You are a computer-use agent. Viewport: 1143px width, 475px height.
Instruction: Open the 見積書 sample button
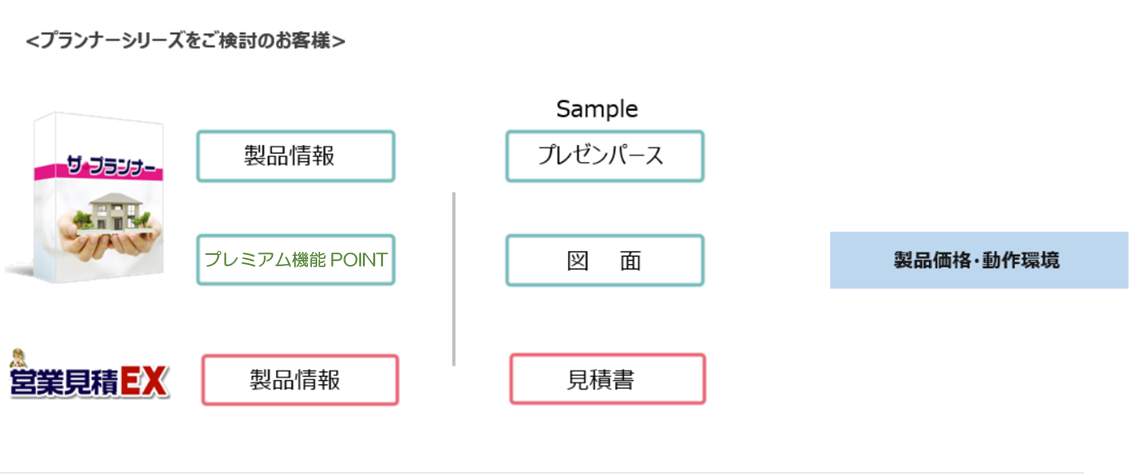(x=607, y=379)
